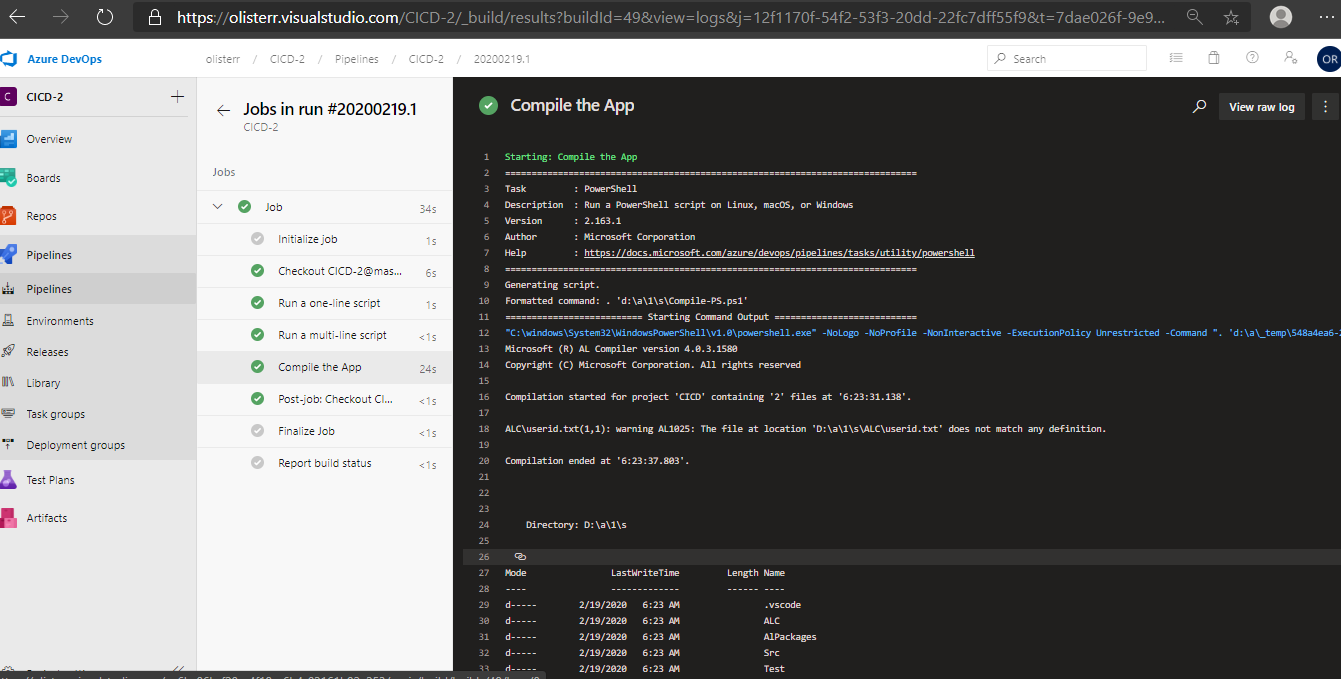This screenshot has height=679, width=1341.
Task: Collapse the Job tree chevron
Action: pos(217,207)
